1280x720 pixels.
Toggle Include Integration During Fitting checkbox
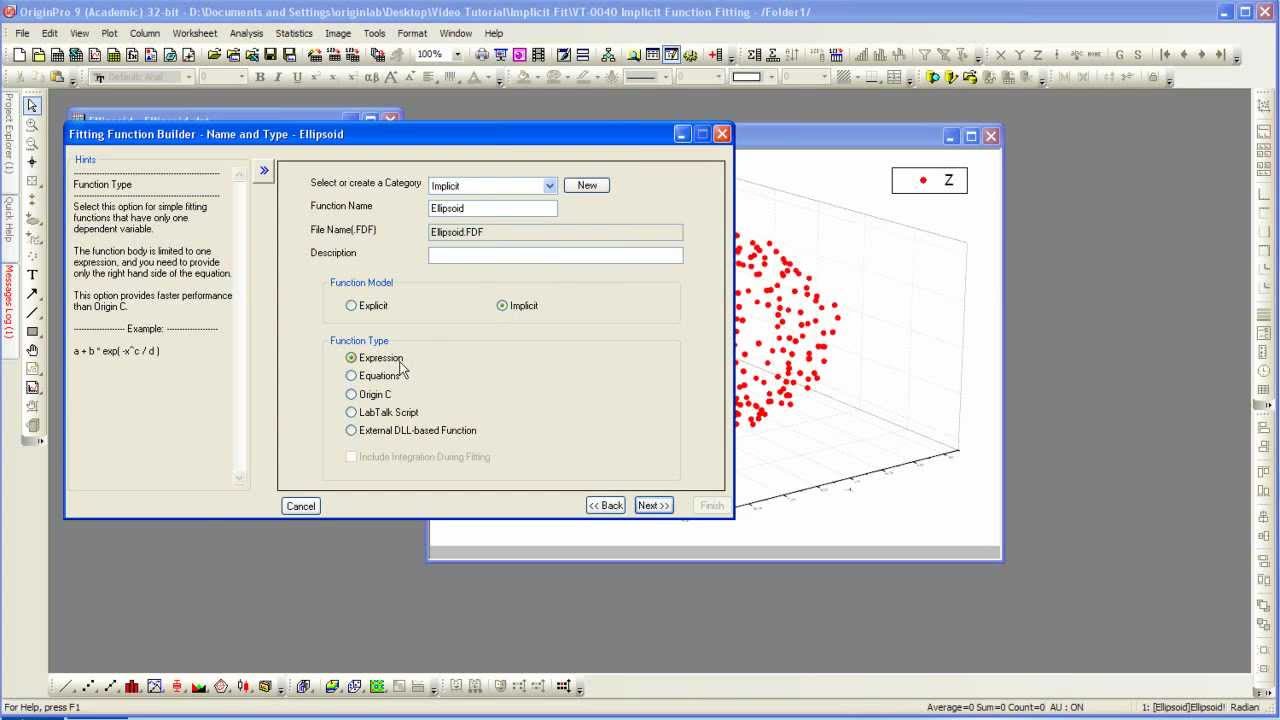pos(351,457)
